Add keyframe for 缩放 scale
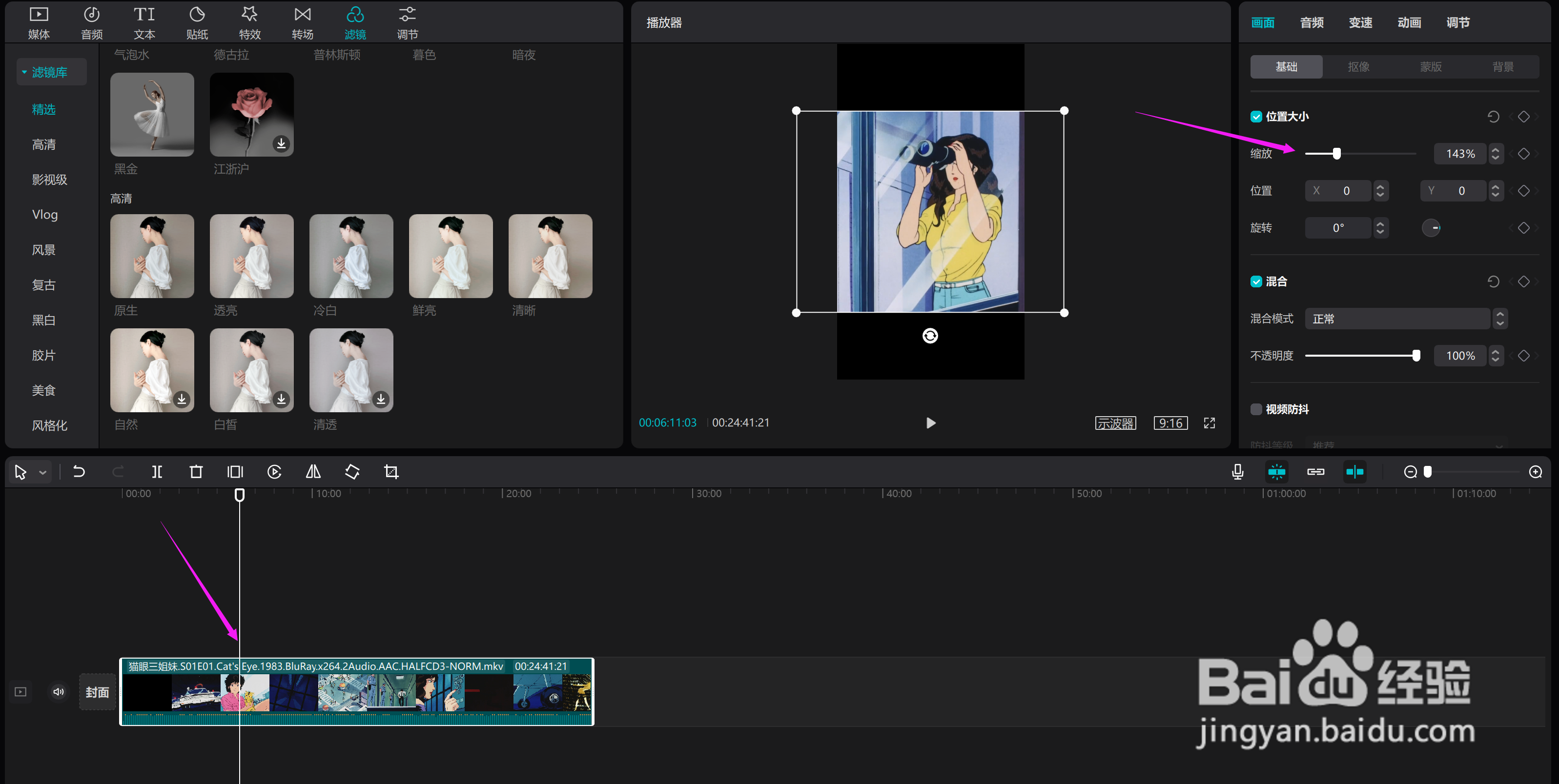Screen dimensions: 1559x784 1524,154
